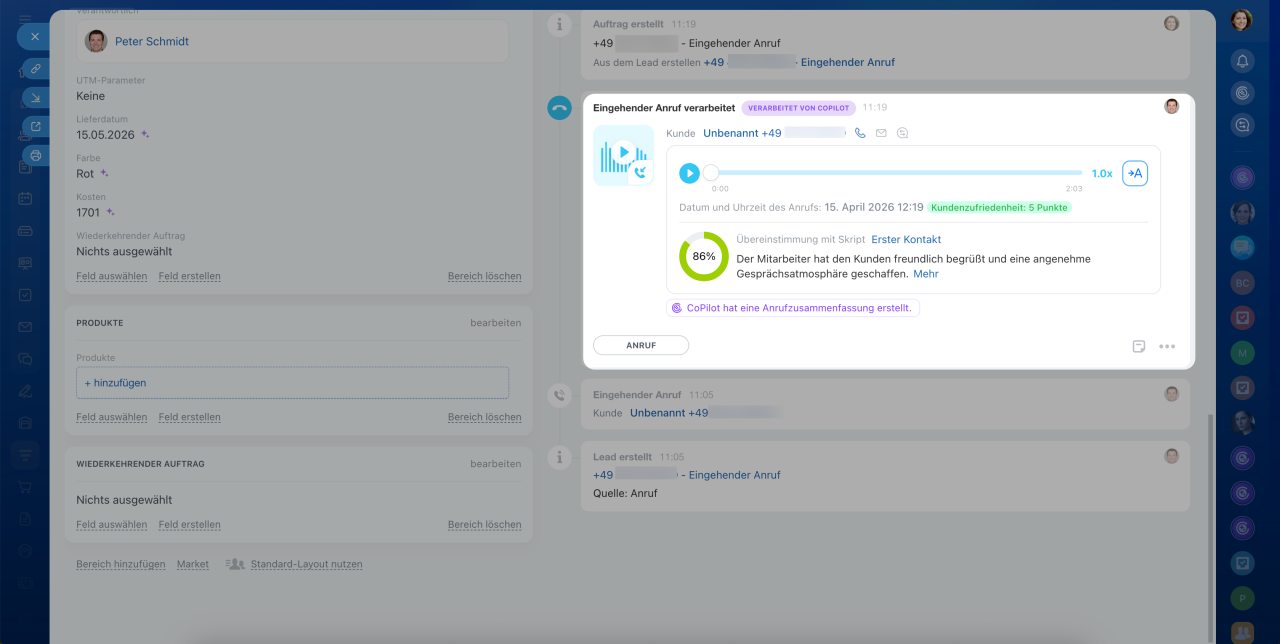This screenshot has height=644, width=1280.
Task: Click the note icon in the call card
Action: pos(1138,346)
